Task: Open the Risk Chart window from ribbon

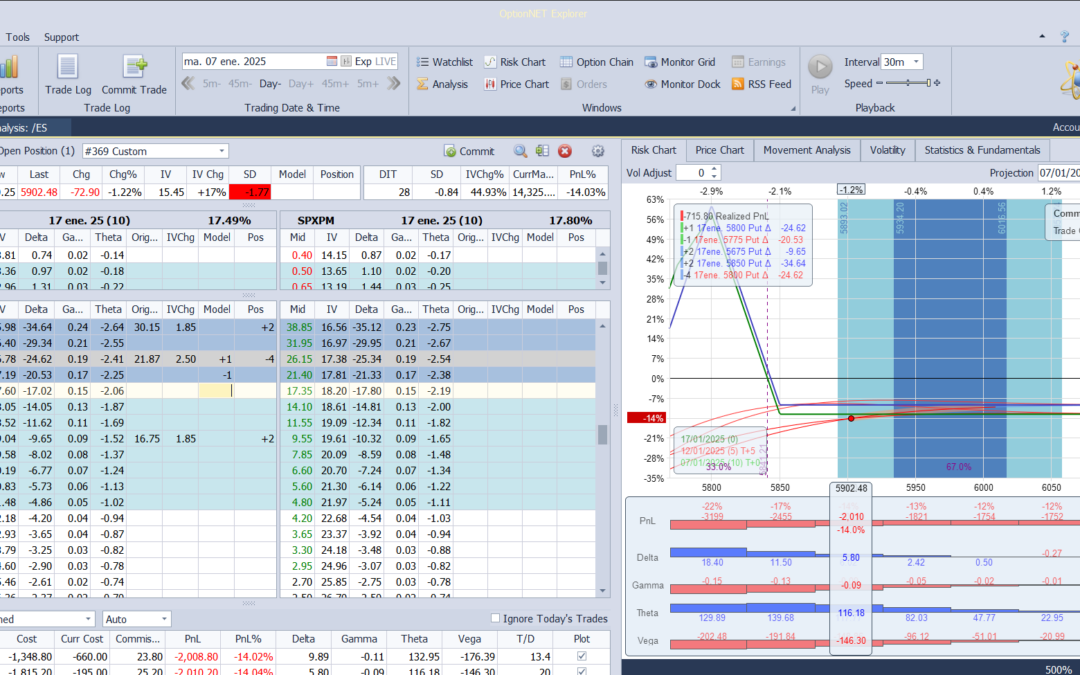Action: click(x=514, y=62)
